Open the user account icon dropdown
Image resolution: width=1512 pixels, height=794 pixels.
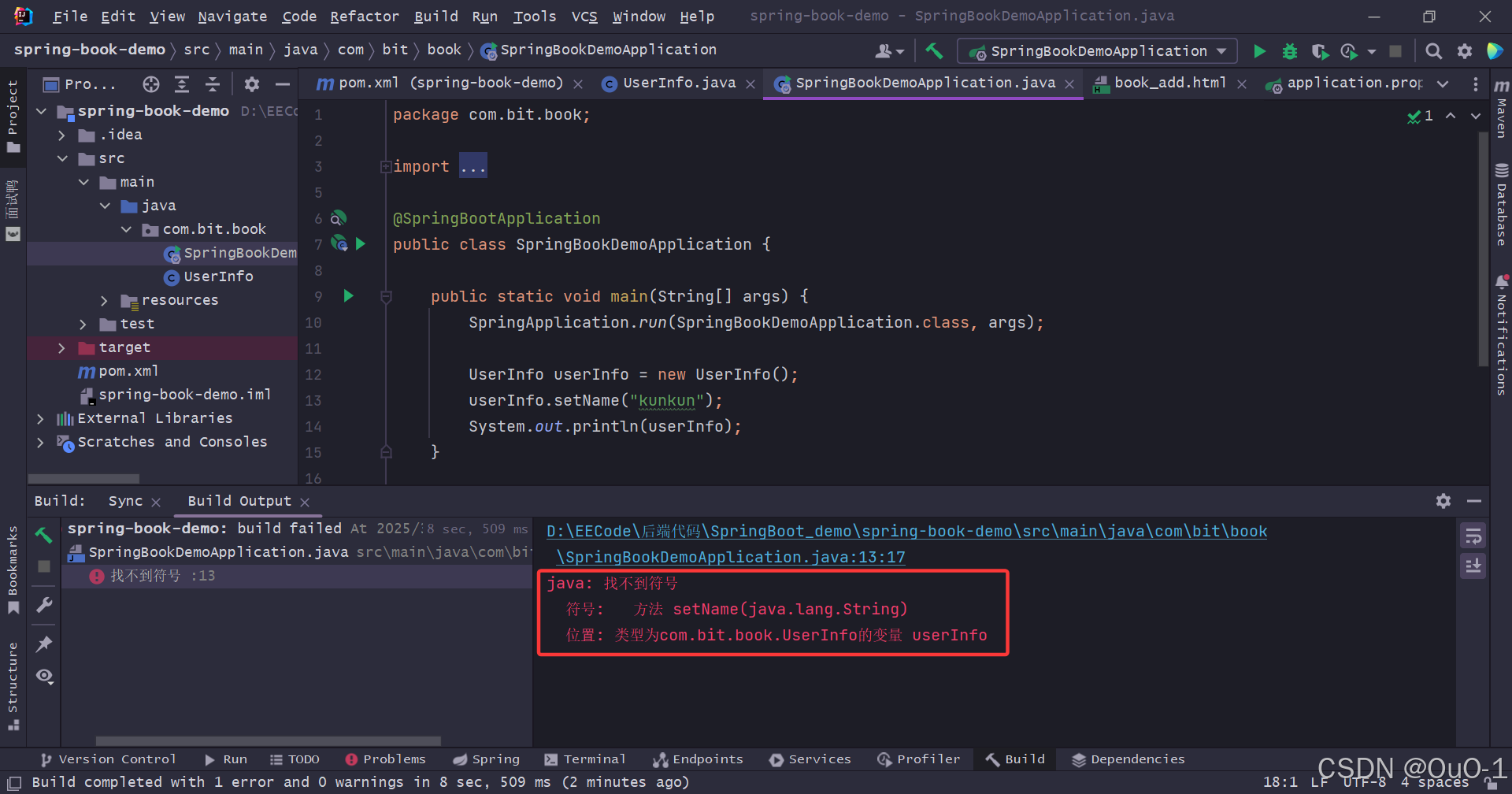tap(889, 51)
